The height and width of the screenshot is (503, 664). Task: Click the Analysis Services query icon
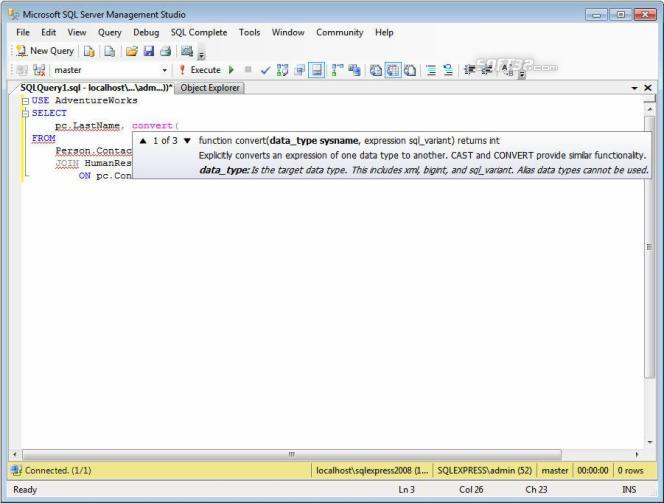(x=110, y=51)
